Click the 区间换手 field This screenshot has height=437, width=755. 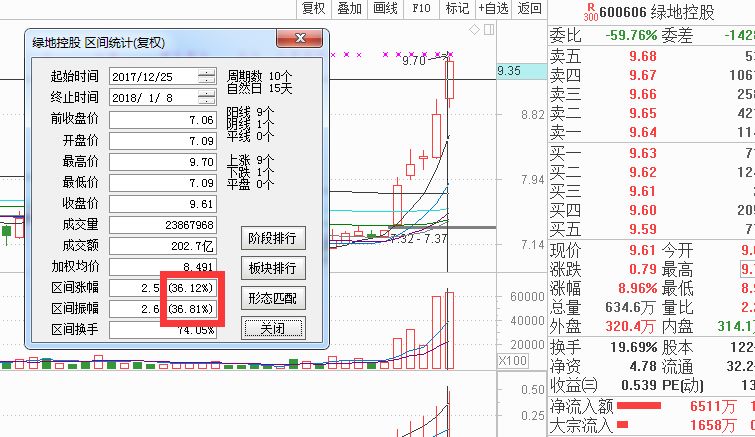point(163,330)
